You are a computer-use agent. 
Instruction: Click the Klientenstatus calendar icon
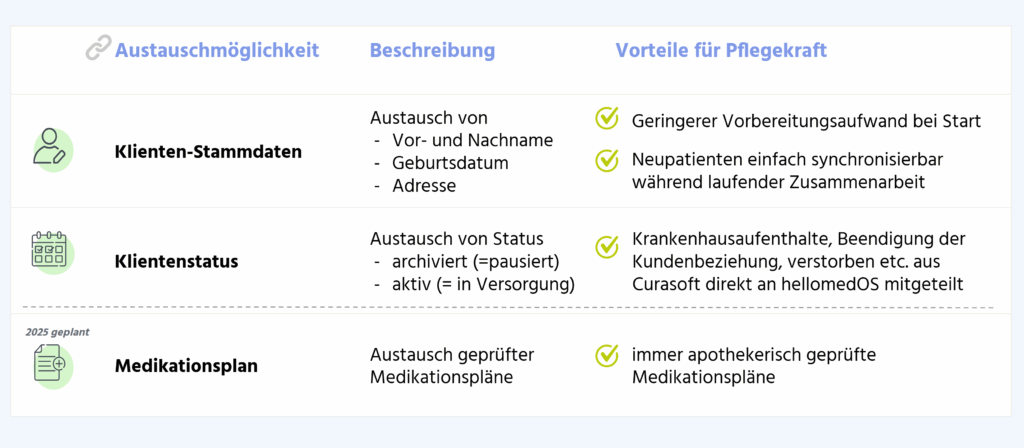pos(49,250)
